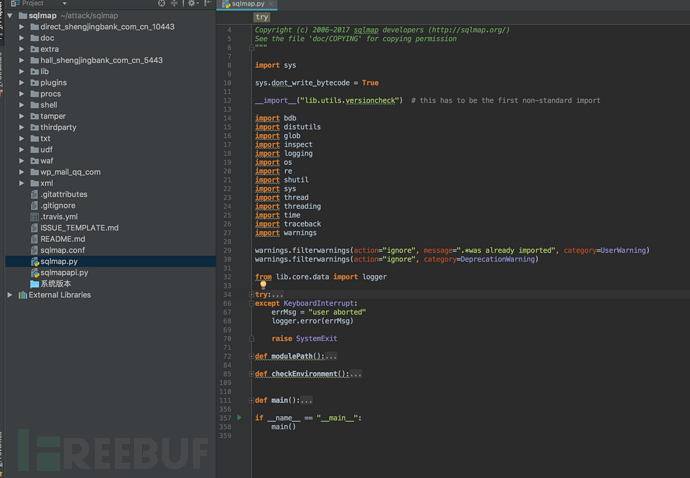Open the Project view dropdown arrow
This screenshot has height=478, width=690.
tap(64, 4)
